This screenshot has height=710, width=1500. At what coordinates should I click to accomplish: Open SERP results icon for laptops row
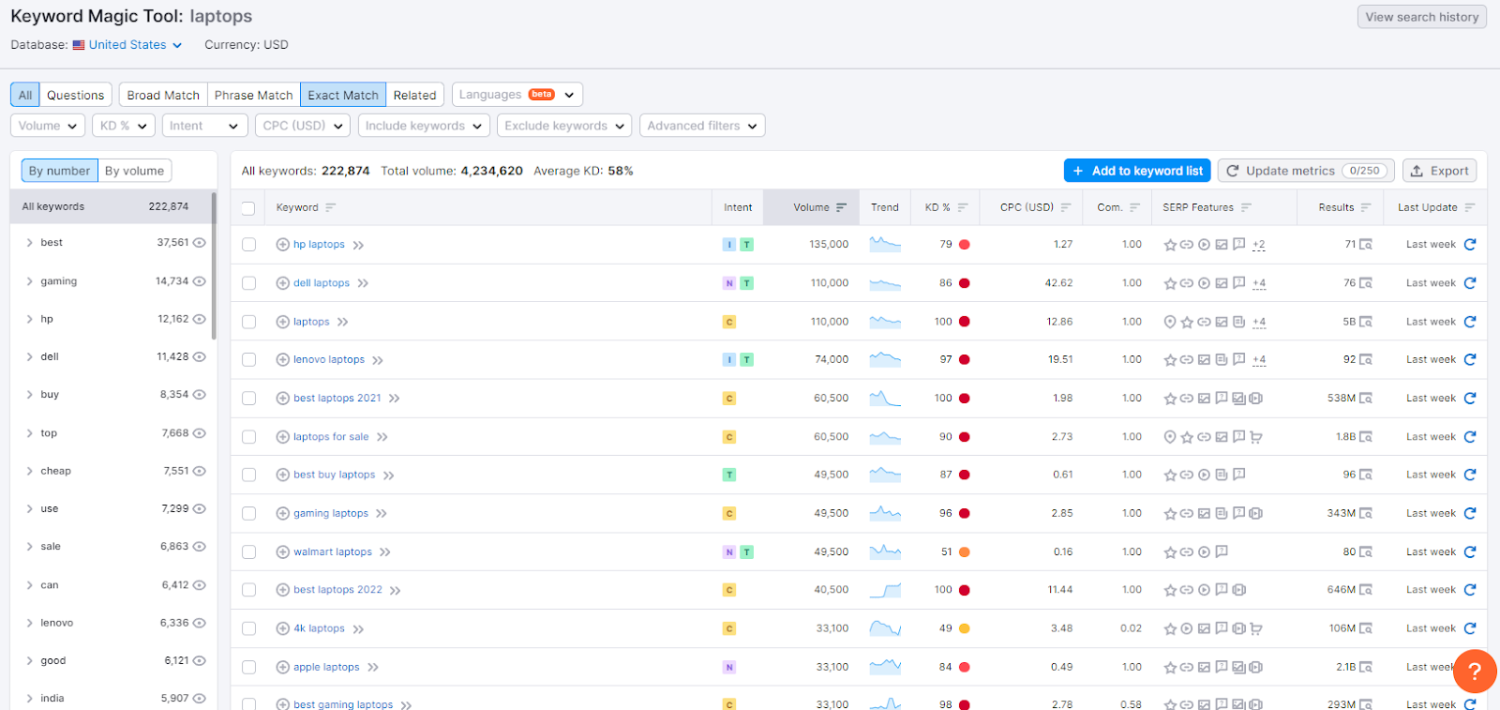point(1365,322)
